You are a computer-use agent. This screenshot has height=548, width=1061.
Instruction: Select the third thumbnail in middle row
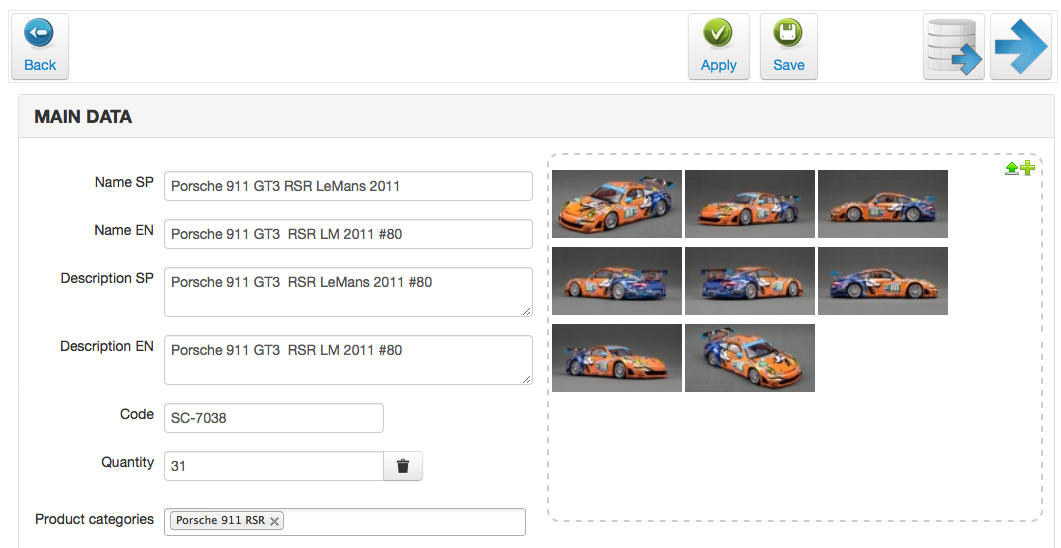pos(882,281)
